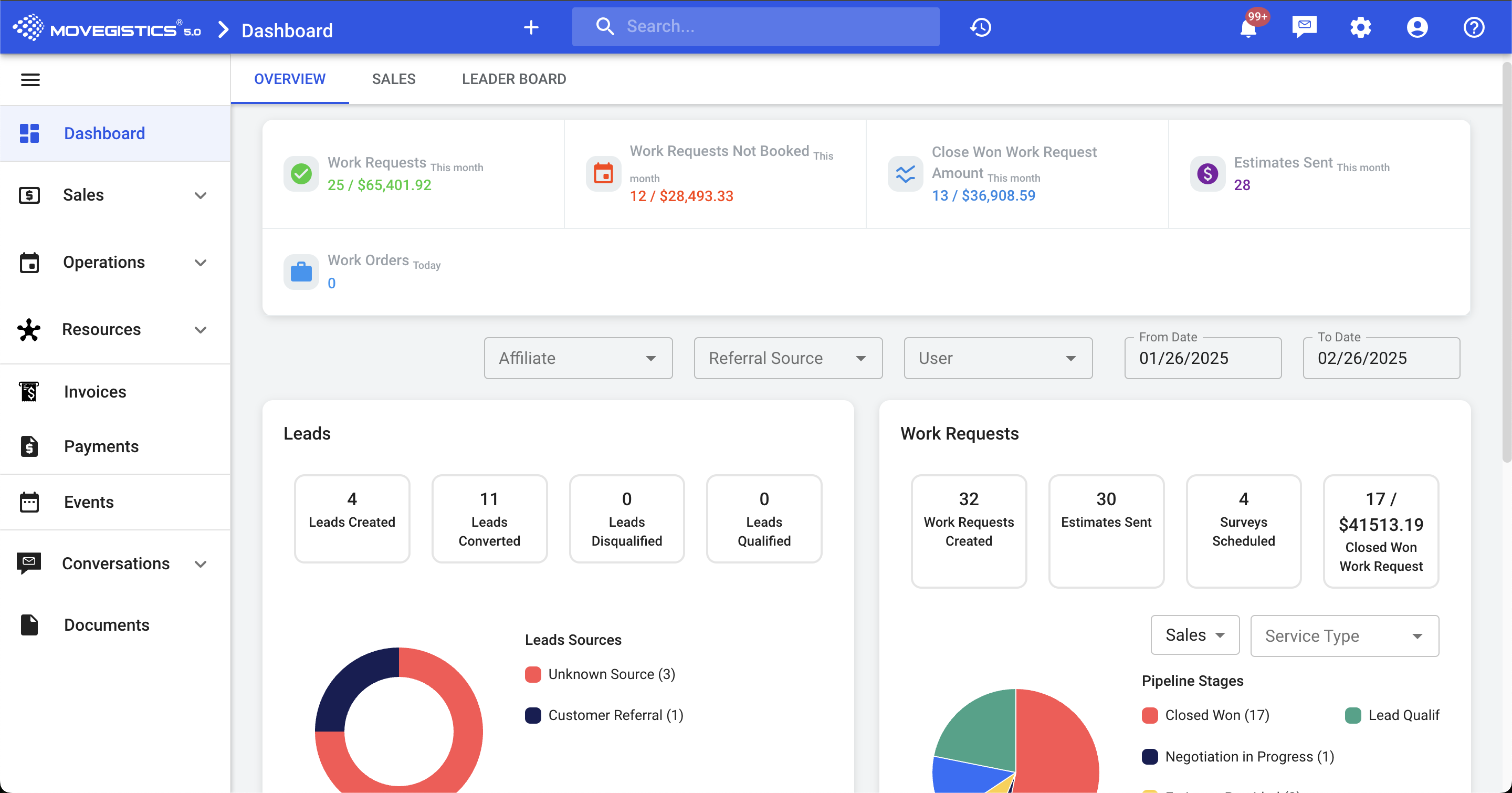Open notifications bell with 99+ badge

(x=1248, y=28)
